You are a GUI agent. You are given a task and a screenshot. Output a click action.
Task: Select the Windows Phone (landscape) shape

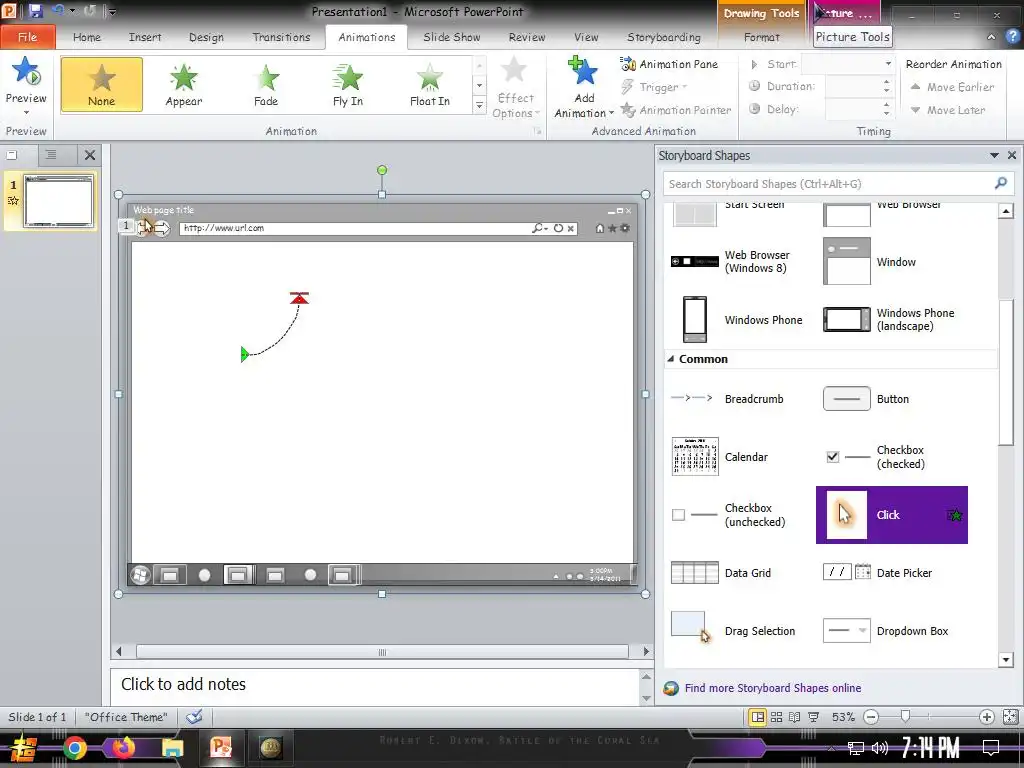point(893,319)
